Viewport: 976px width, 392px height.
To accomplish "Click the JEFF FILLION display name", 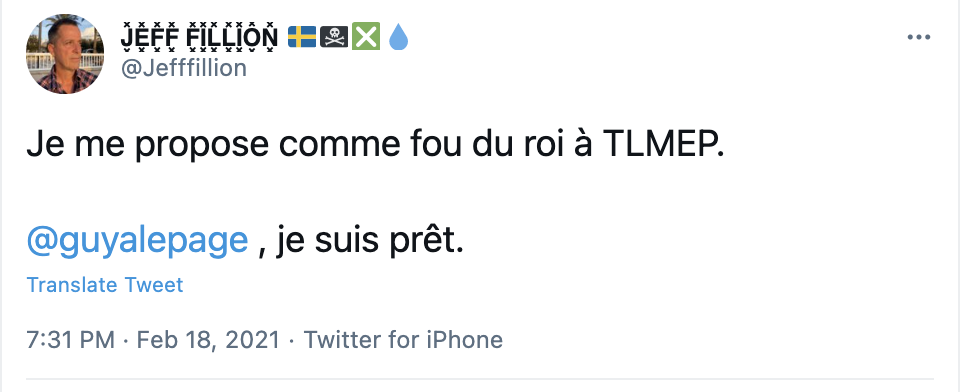I will [199, 37].
